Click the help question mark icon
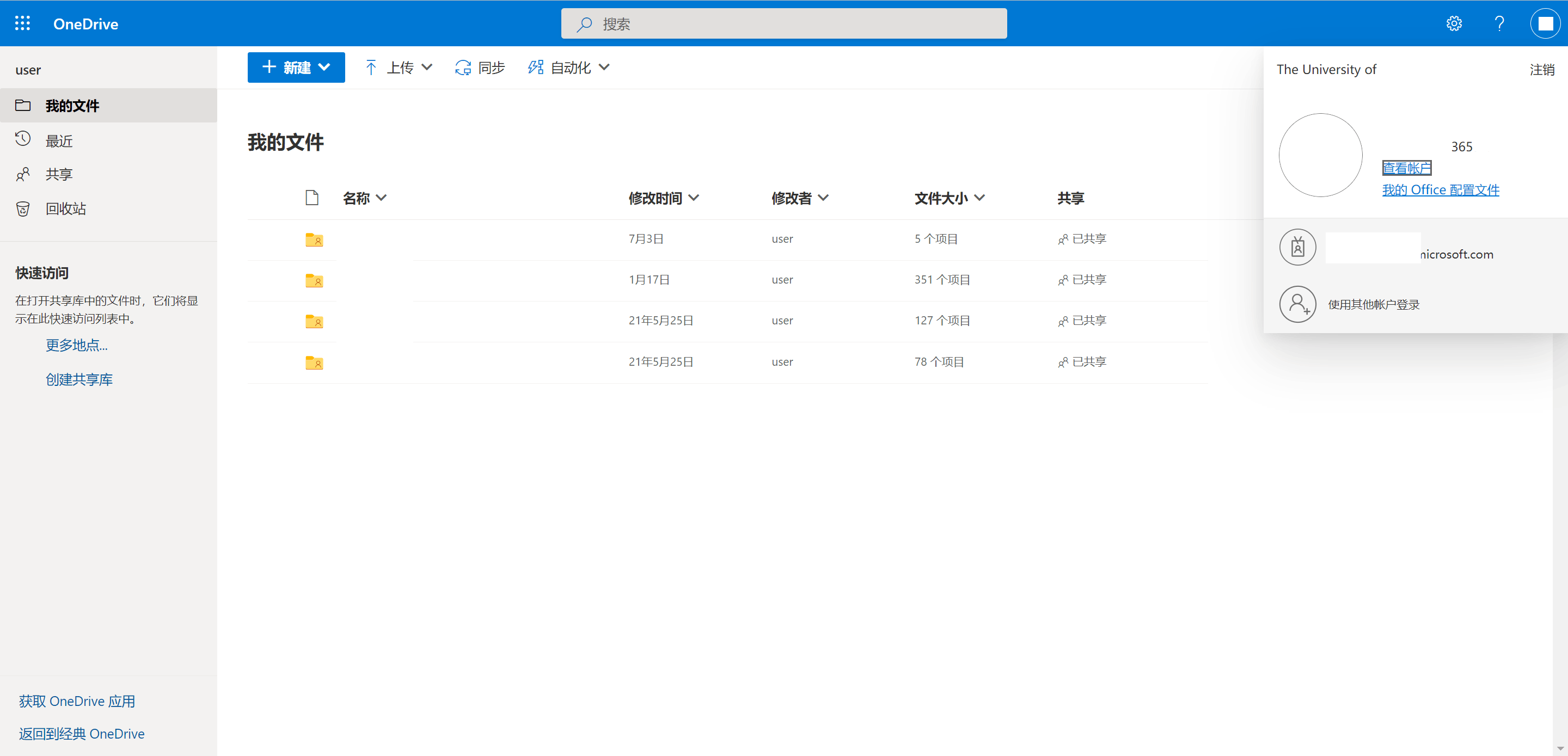The image size is (1568, 756). [1499, 24]
